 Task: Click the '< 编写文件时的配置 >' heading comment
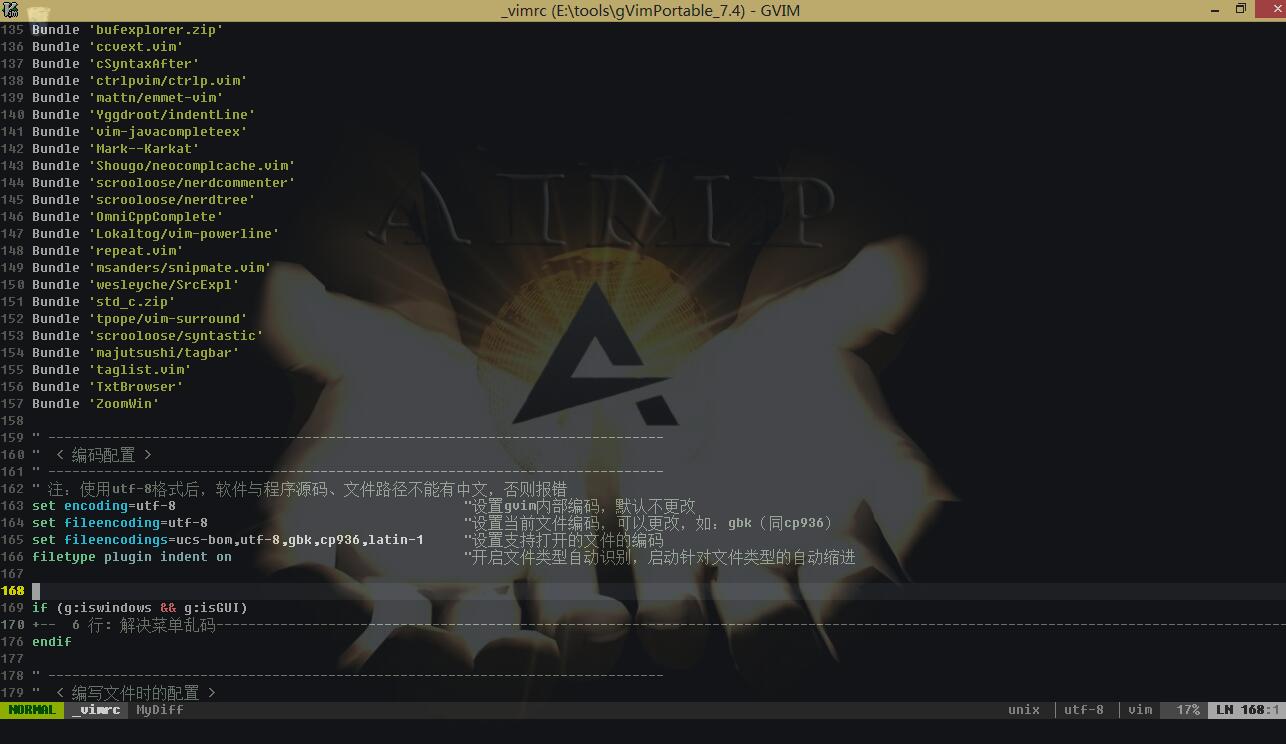pos(136,693)
